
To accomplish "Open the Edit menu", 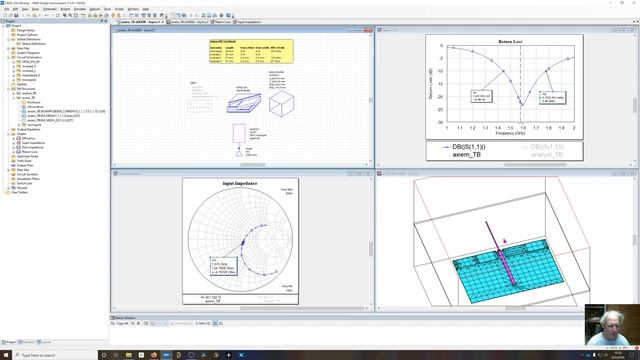I will 16,9.
